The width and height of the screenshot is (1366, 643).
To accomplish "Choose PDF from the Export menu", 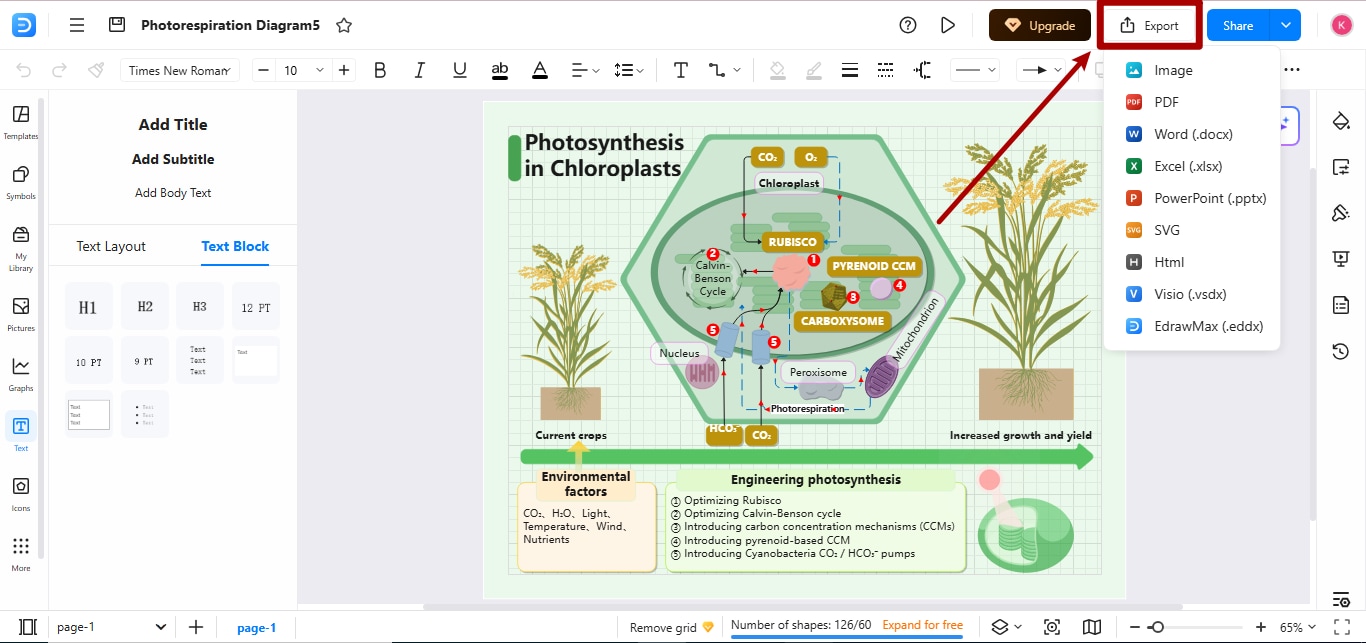I will pyautogui.click(x=1166, y=102).
